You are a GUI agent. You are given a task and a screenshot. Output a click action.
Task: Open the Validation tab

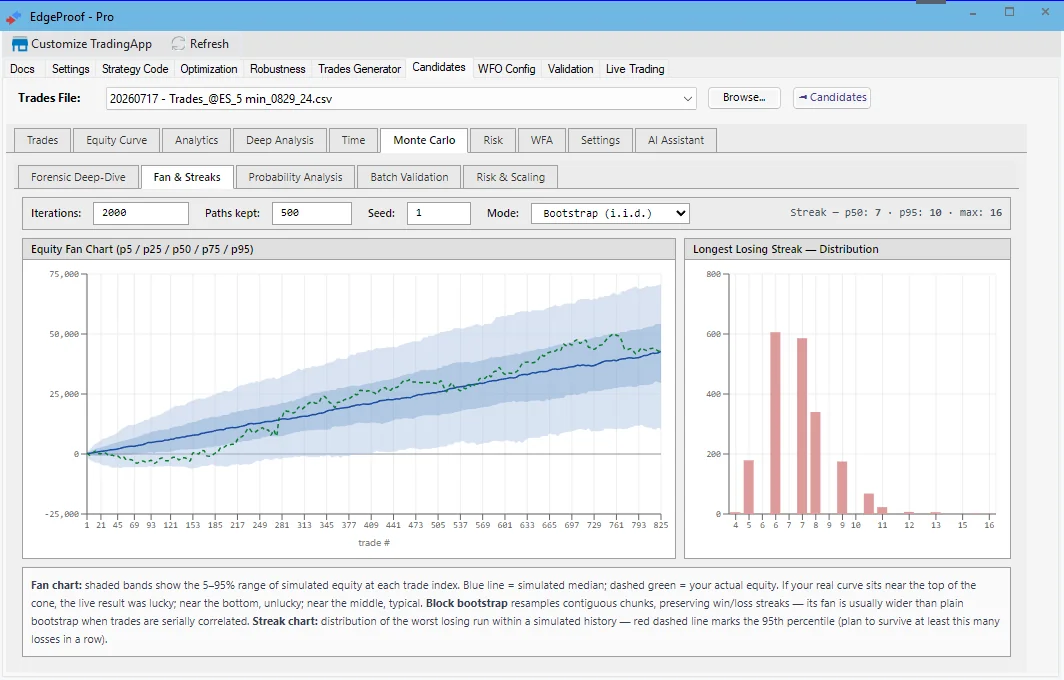570,69
